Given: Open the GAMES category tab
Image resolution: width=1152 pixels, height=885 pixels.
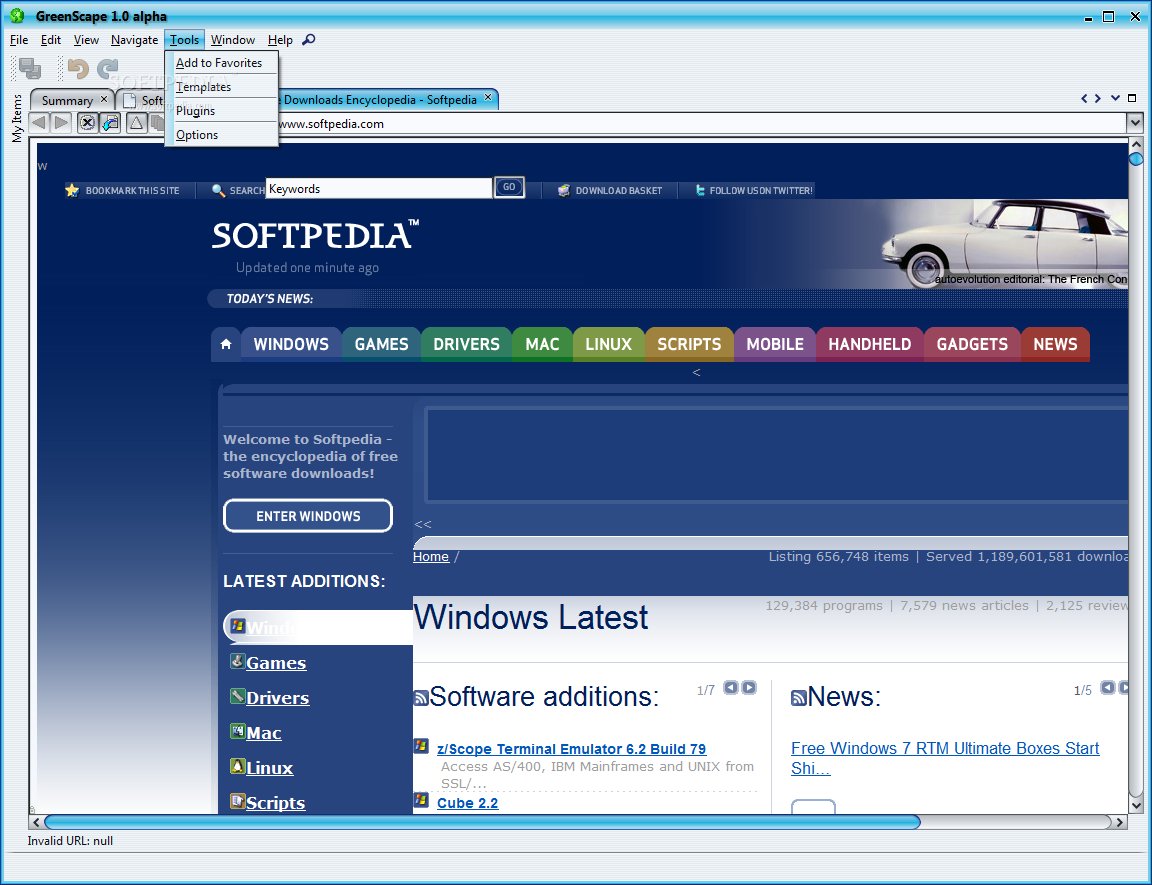Looking at the screenshot, I should point(381,344).
